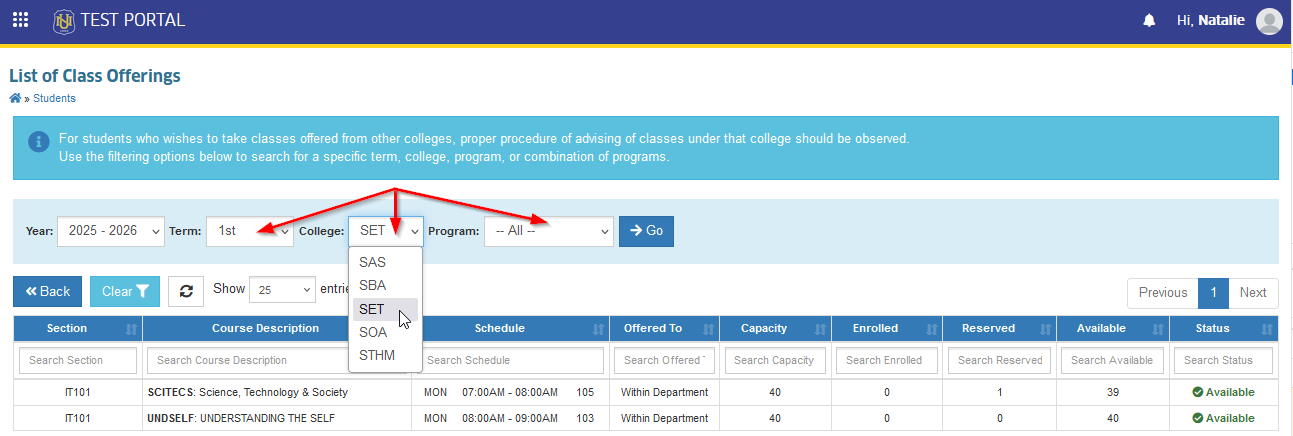Sort by Capacity column arrows
This screenshot has height=436, width=1293.
click(819, 328)
